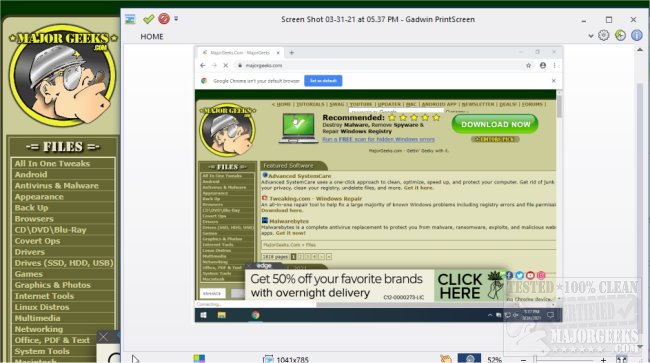Click the color squares icon in the status bar
This screenshot has height=363, width=650.
click(x=199, y=359)
